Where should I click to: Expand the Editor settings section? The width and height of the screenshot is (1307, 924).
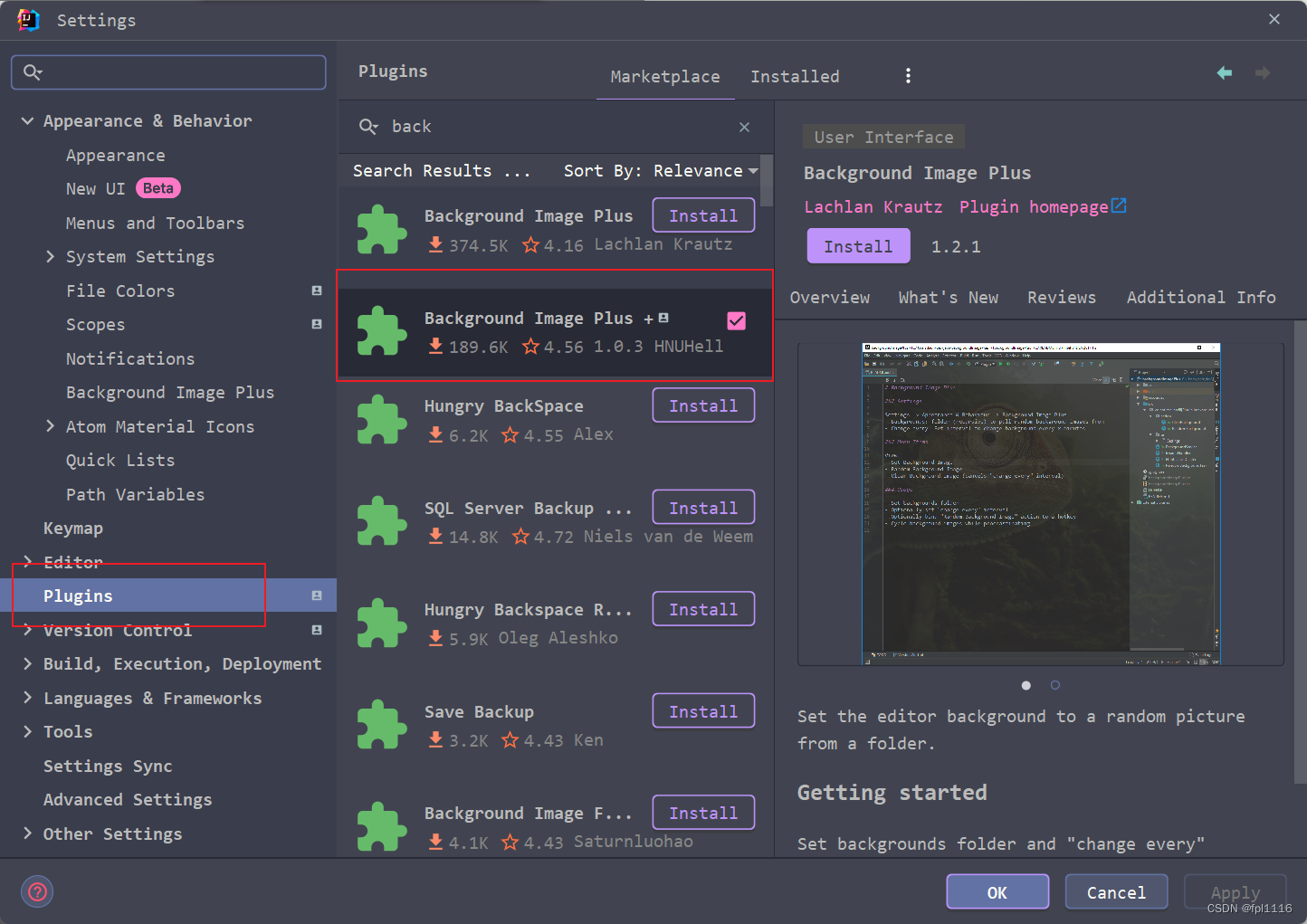pyautogui.click(x=27, y=561)
